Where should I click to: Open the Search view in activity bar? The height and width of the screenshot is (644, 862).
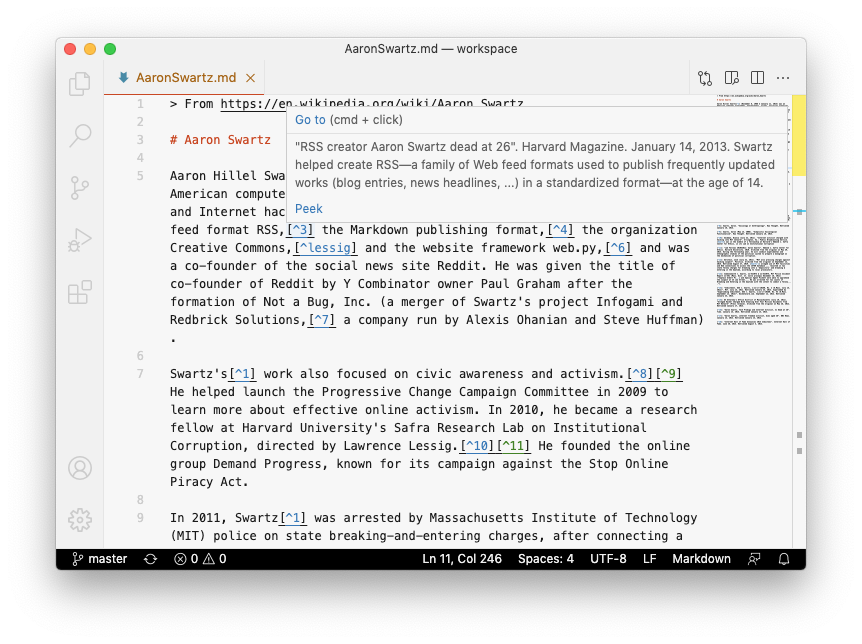click(80, 135)
